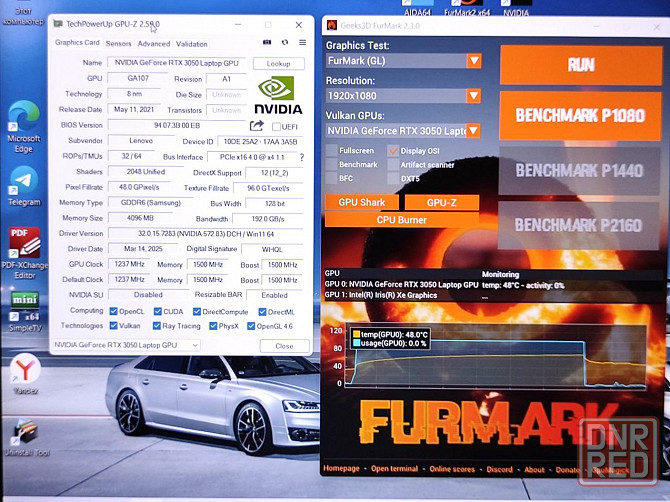Enable Artifact scanner in FurMark
The width and height of the screenshot is (670, 502).
(393, 164)
